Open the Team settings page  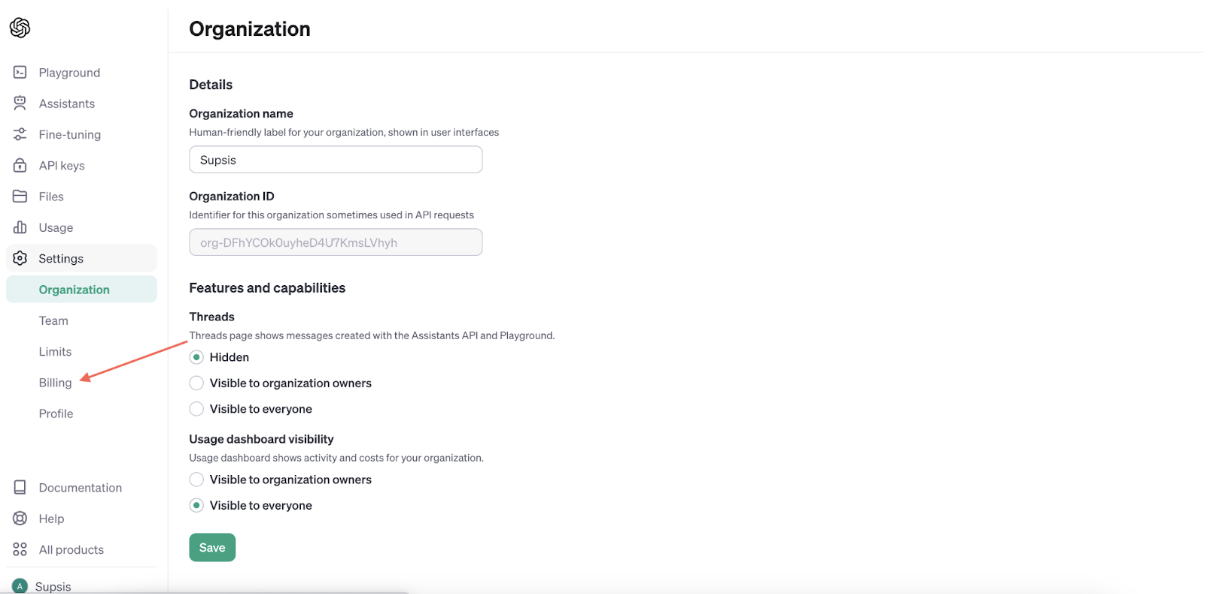pyautogui.click(x=54, y=320)
